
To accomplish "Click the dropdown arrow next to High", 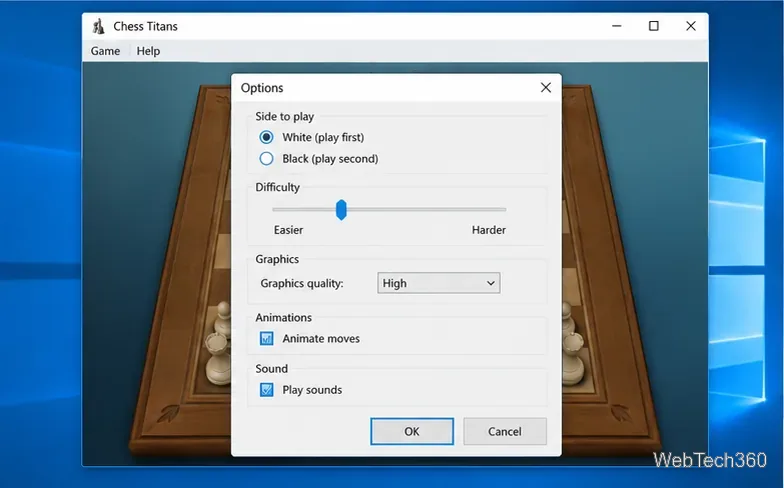I will [x=490, y=284].
